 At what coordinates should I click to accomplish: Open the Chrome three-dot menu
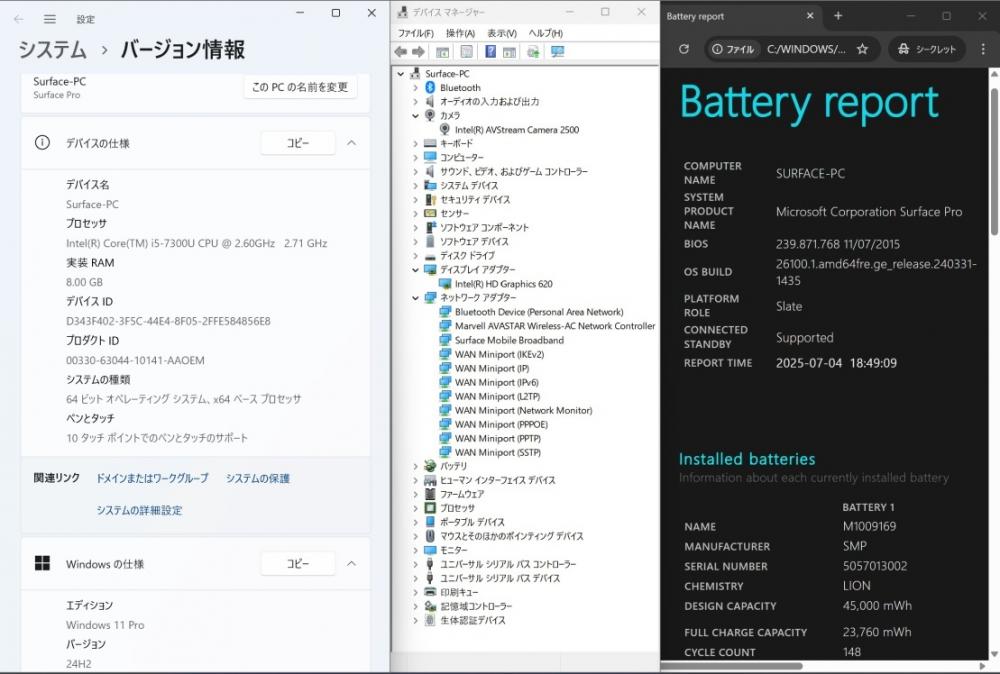pos(983,48)
